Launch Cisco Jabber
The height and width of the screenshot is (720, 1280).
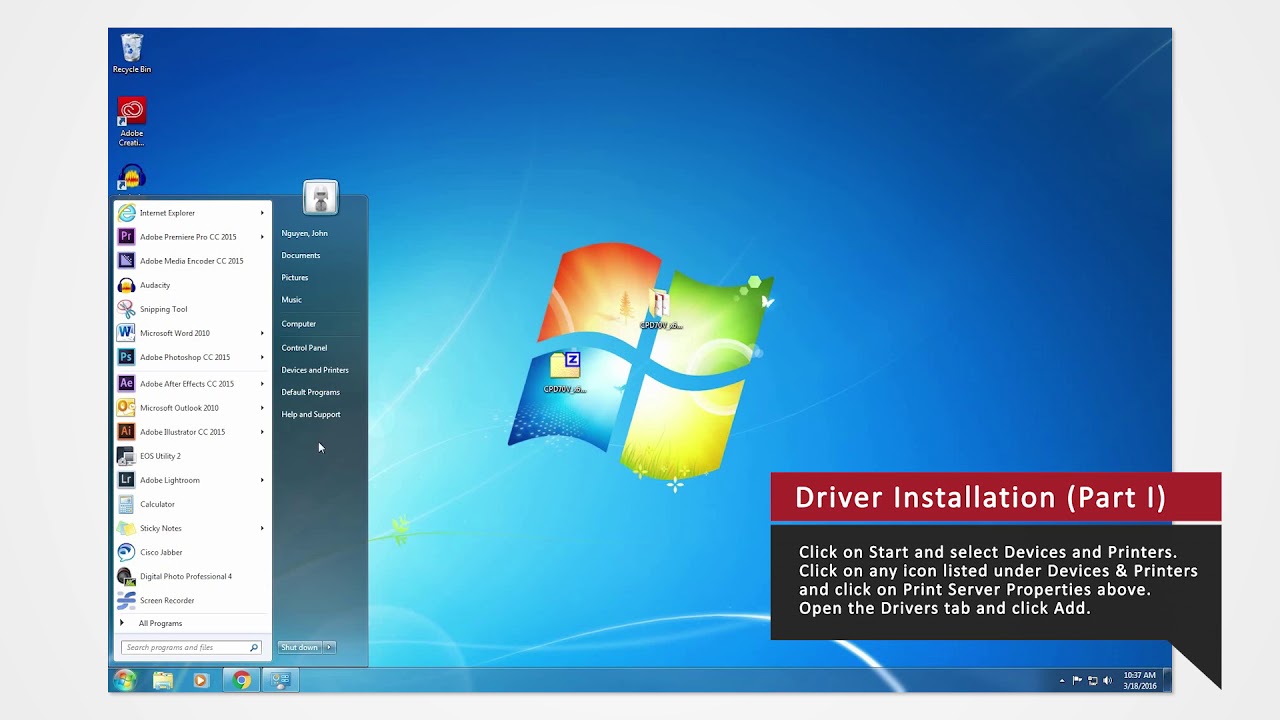coord(191,552)
